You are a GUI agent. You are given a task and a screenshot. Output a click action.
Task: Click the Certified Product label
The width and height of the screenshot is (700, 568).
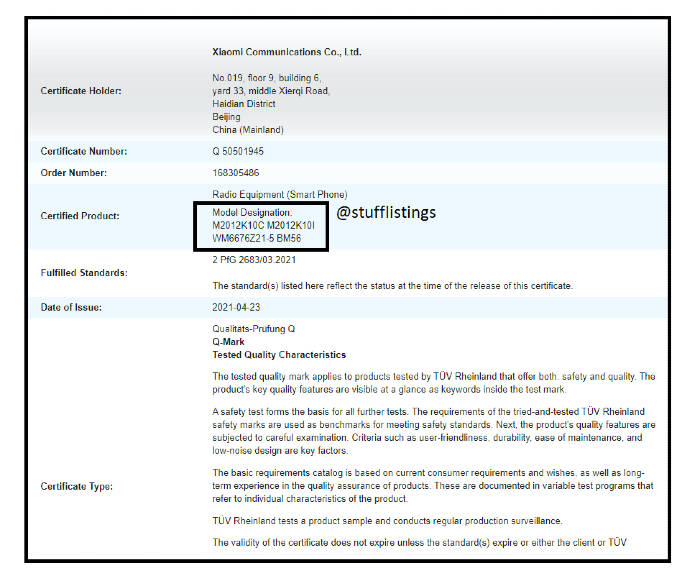click(x=80, y=216)
